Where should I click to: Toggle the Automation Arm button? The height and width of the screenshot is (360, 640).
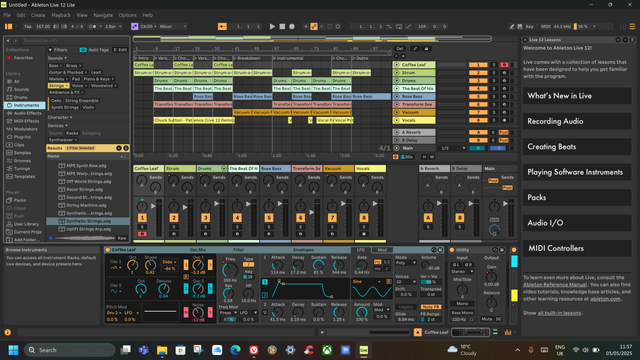pyautogui.click(x=313, y=27)
